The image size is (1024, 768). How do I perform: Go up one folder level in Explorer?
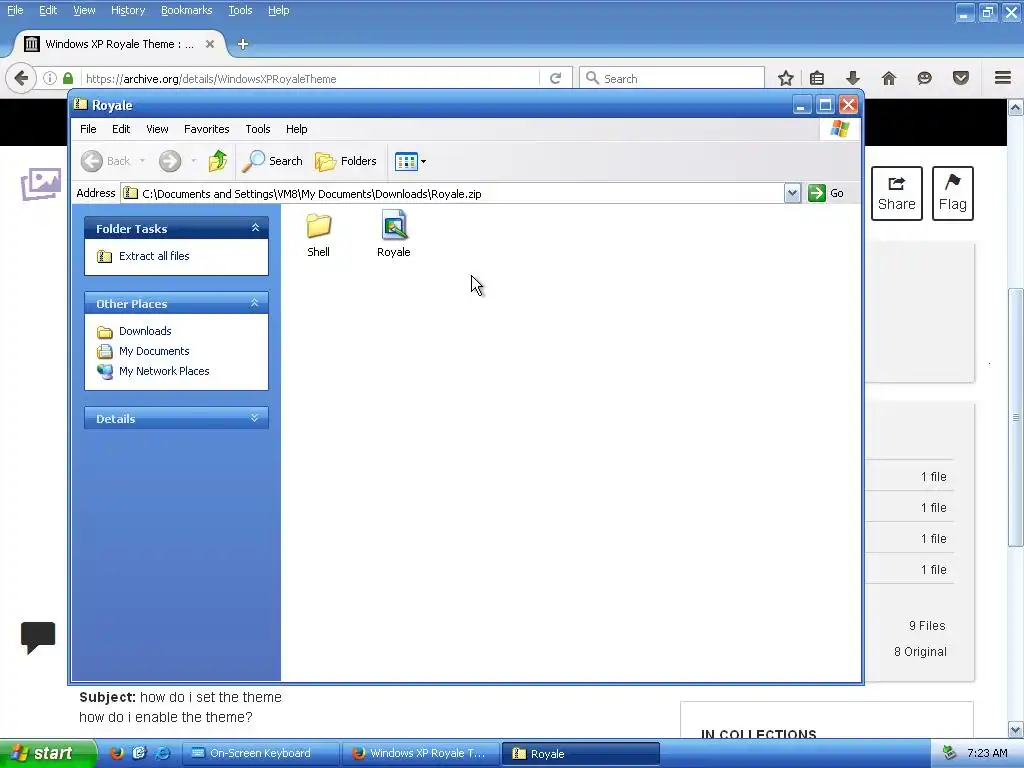tap(217, 161)
